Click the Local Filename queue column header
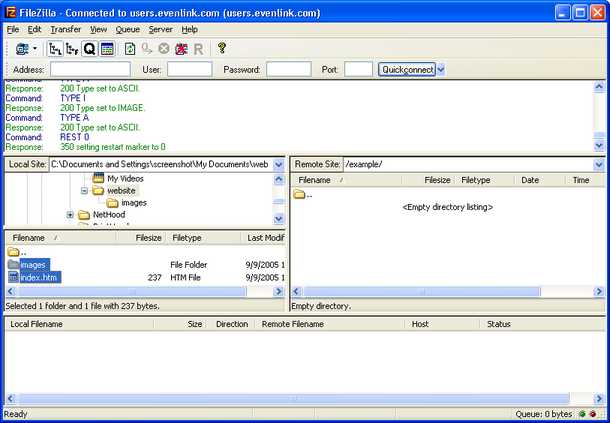This screenshot has width=610, height=423. click(x=80, y=324)
